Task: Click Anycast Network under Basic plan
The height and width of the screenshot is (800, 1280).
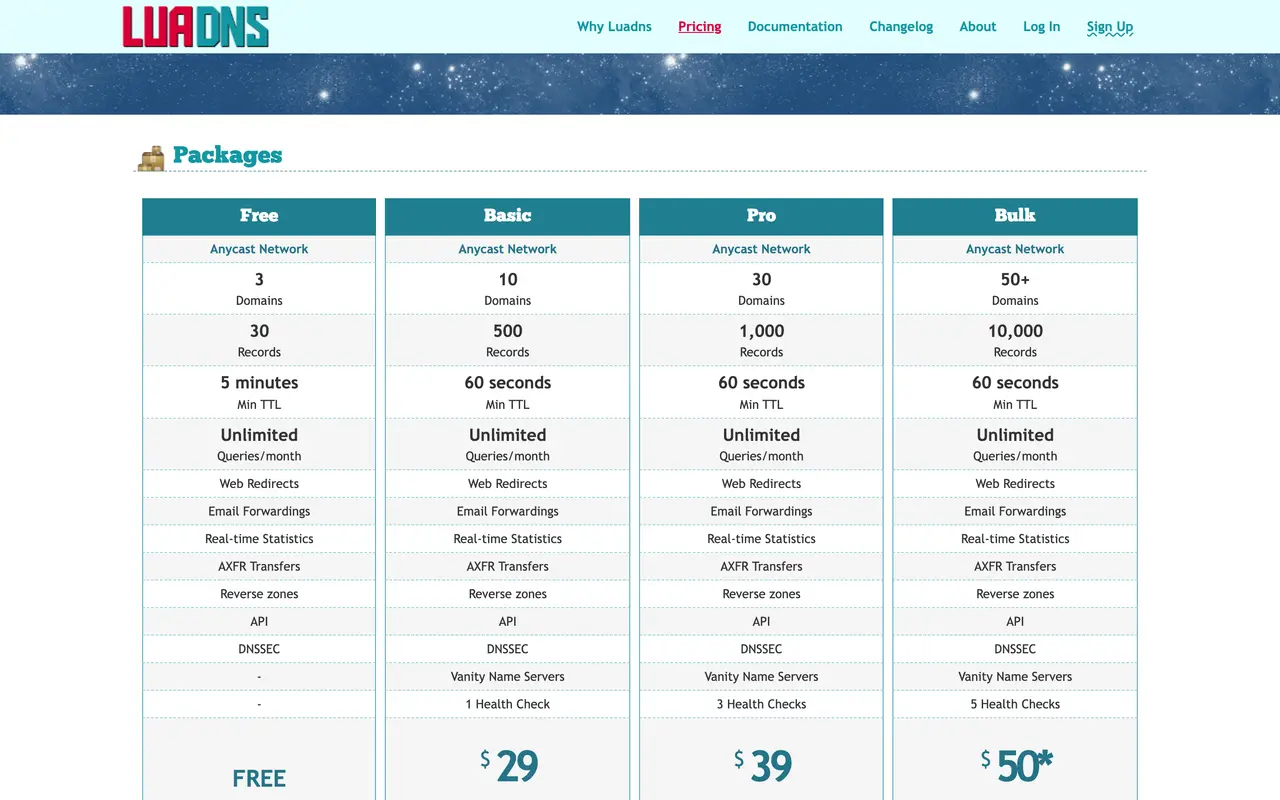Action: point(508,249)
